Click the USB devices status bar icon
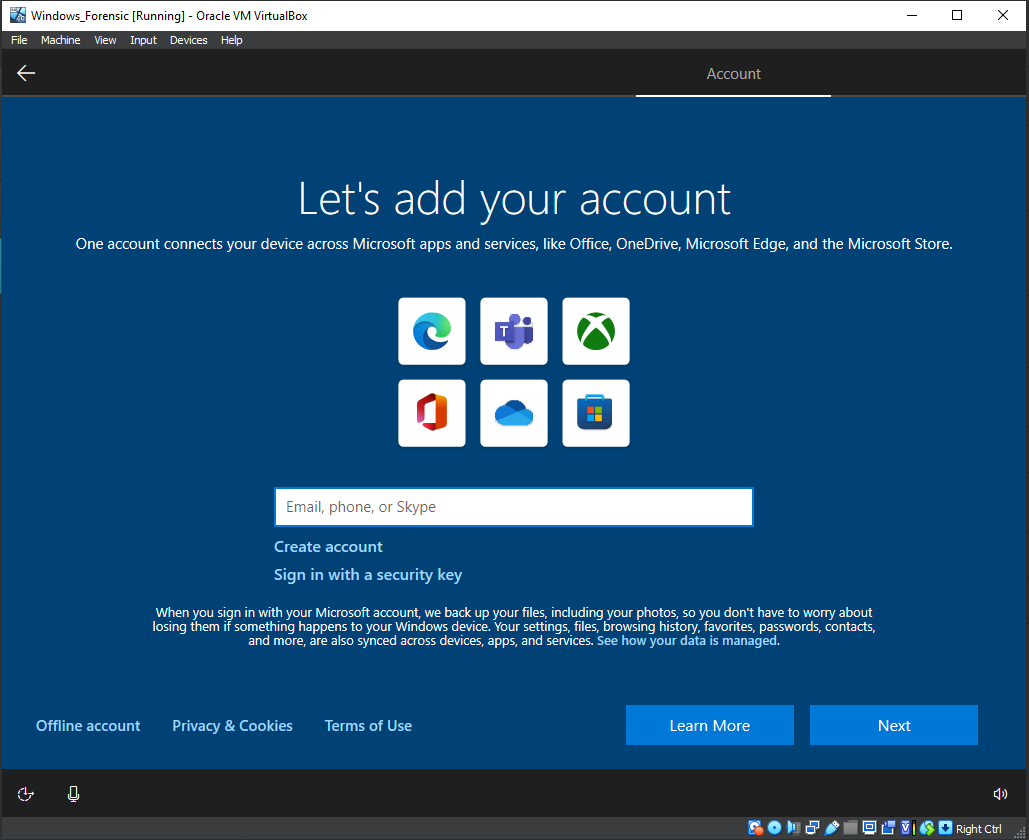Screen dimensions: 1029x840 click(x=832, y=828)
